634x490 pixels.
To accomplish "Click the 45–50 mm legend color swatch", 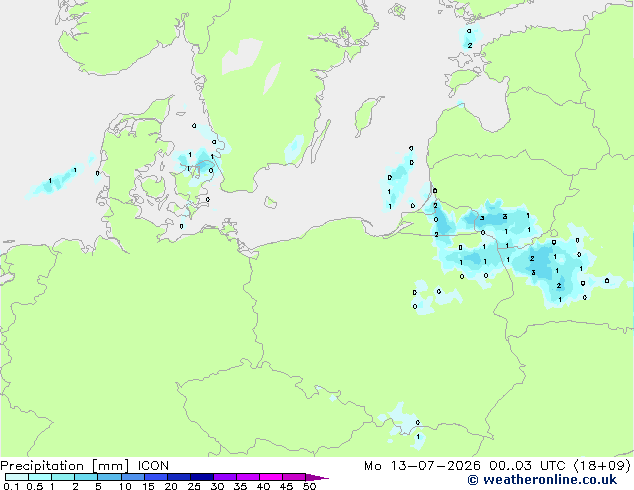I will [x=294, y=477].
